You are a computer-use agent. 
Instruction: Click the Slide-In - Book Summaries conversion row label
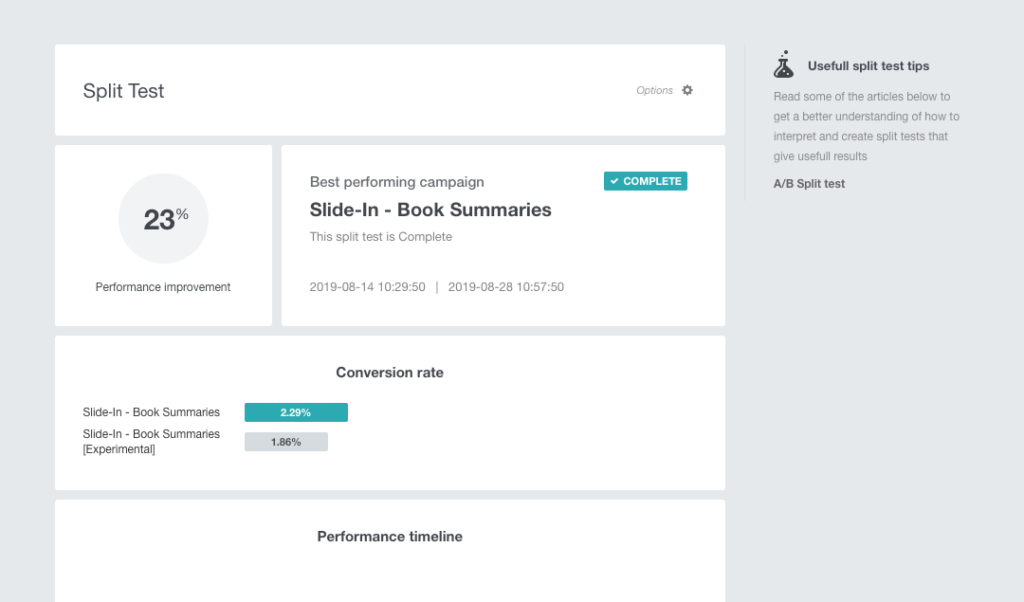(x=151, y=412)
